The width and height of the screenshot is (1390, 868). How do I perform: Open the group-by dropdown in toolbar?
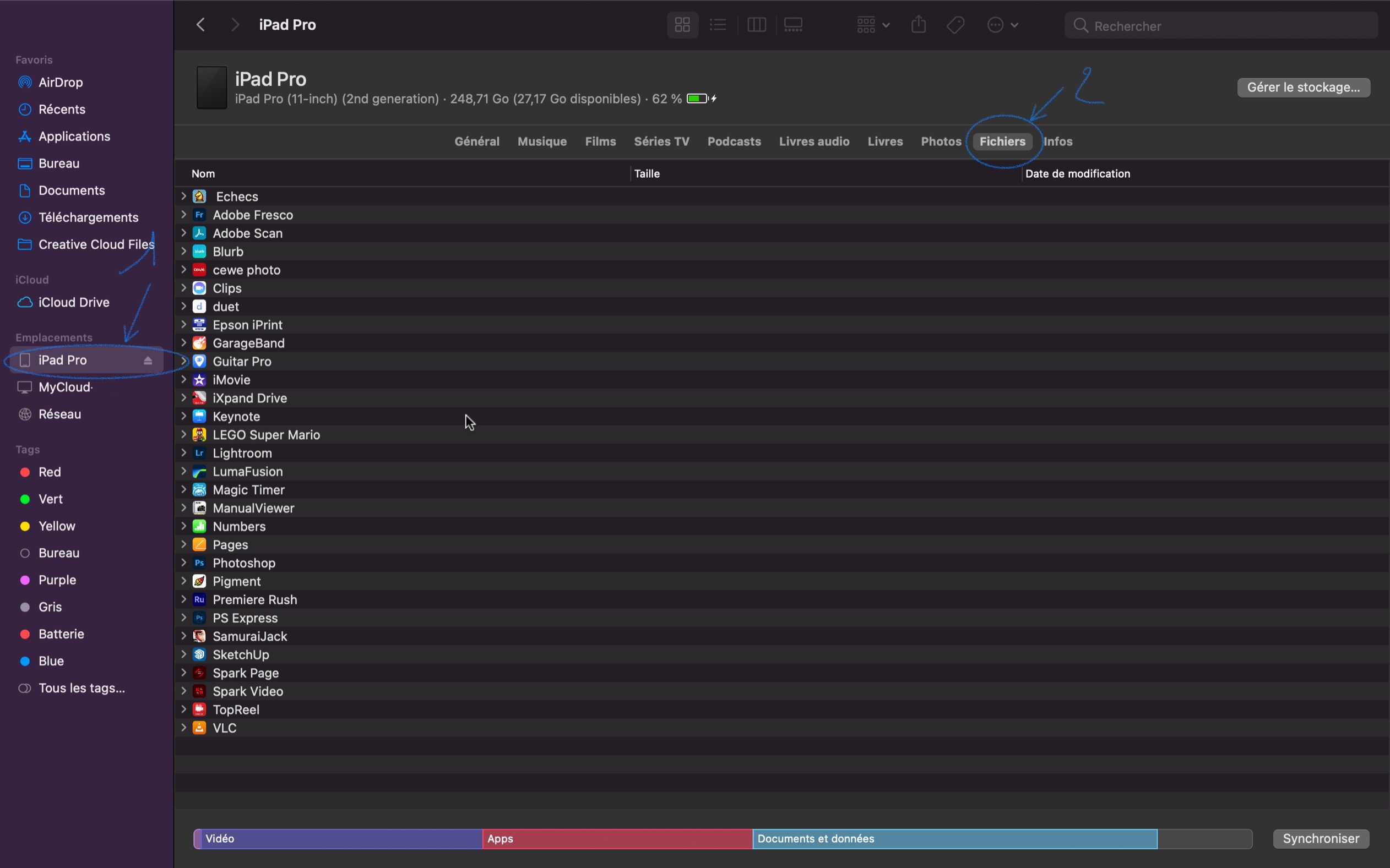[872, 25]
